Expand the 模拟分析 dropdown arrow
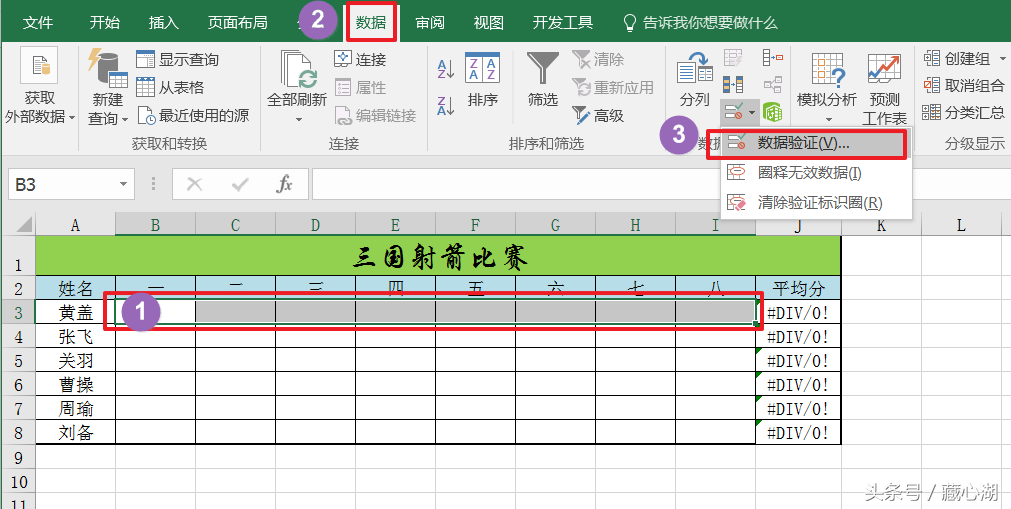The image size is (1011, 509). [x=829, y=119]
